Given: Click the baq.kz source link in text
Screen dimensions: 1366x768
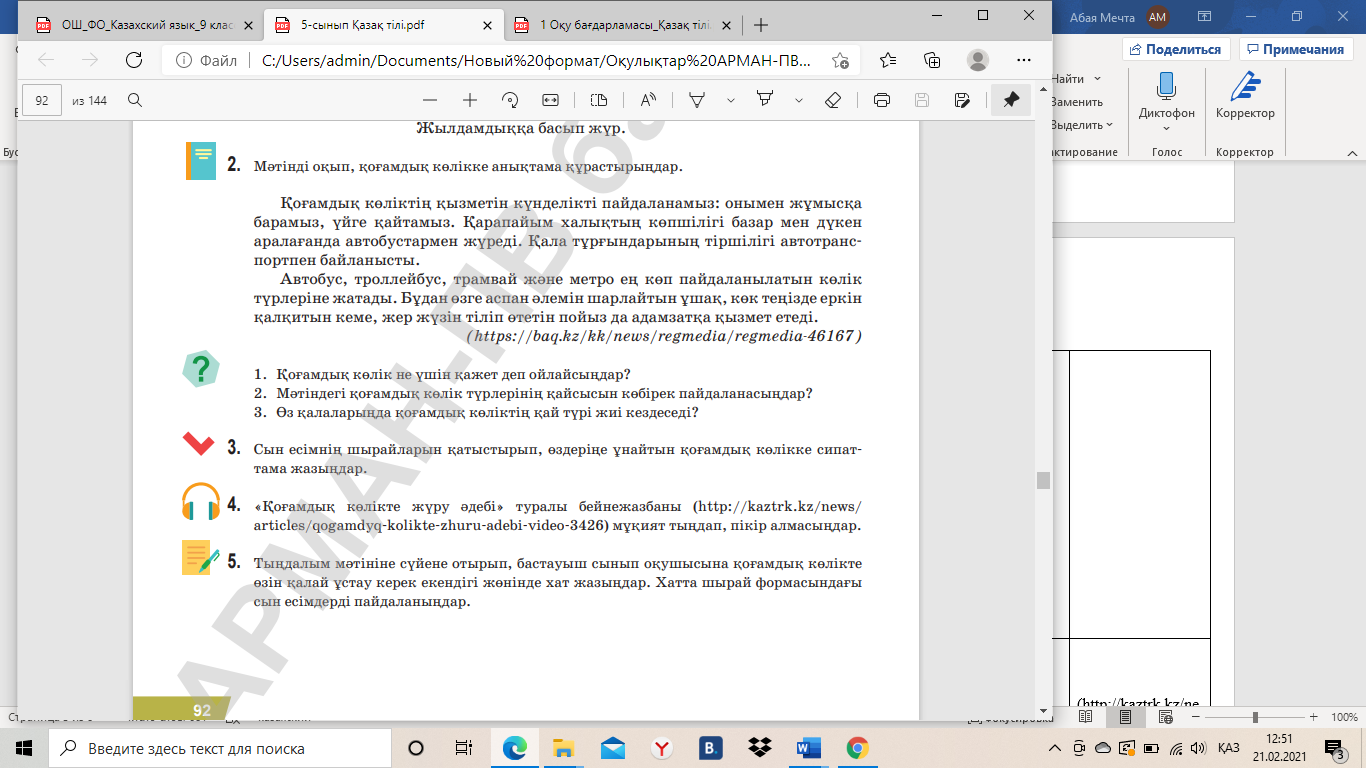Looking at the screenshot, I should [665, 336].
